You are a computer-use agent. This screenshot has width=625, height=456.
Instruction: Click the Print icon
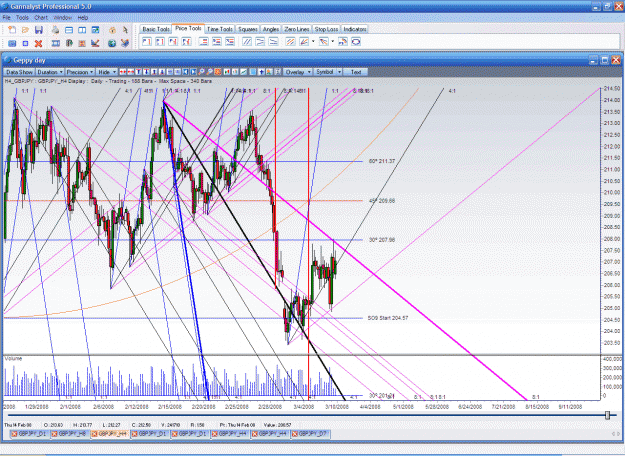55,30
